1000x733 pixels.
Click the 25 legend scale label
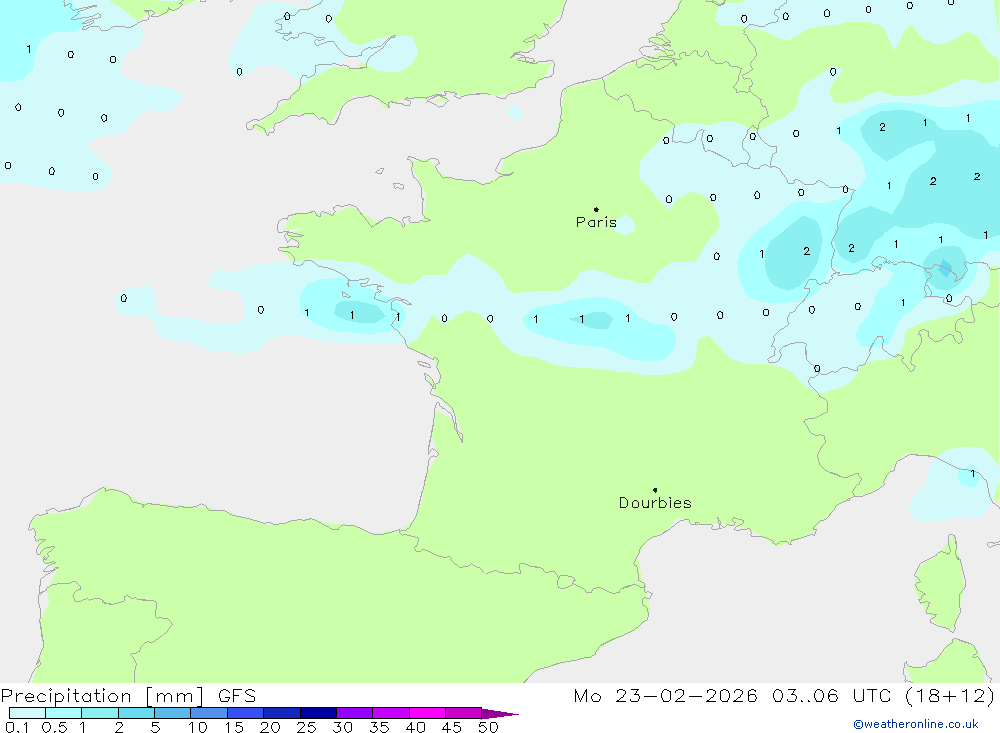click(x=306, y=727)
